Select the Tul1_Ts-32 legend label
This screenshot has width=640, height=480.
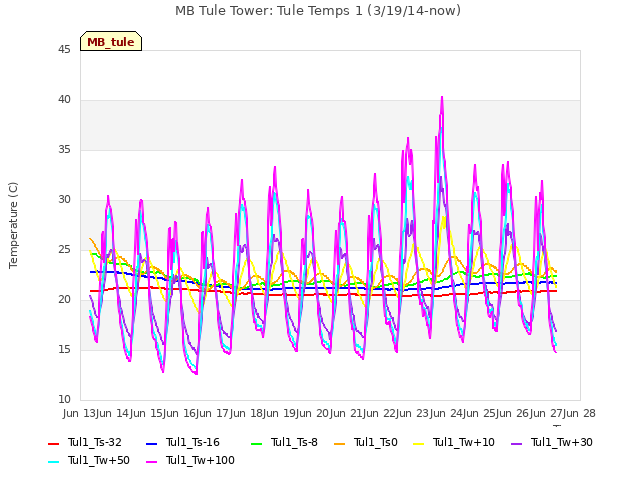(x=95, y=442)
